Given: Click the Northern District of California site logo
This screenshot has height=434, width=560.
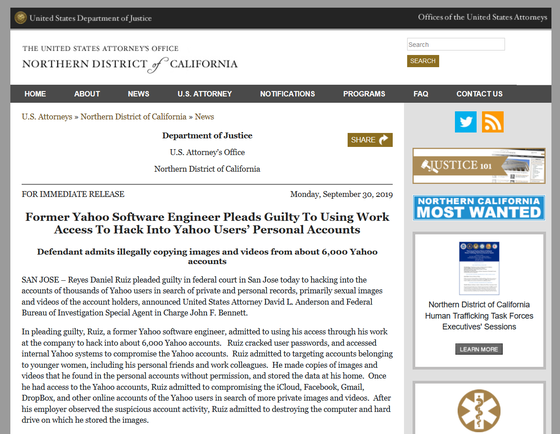Looking at the screenshot, I should point(130,59).
